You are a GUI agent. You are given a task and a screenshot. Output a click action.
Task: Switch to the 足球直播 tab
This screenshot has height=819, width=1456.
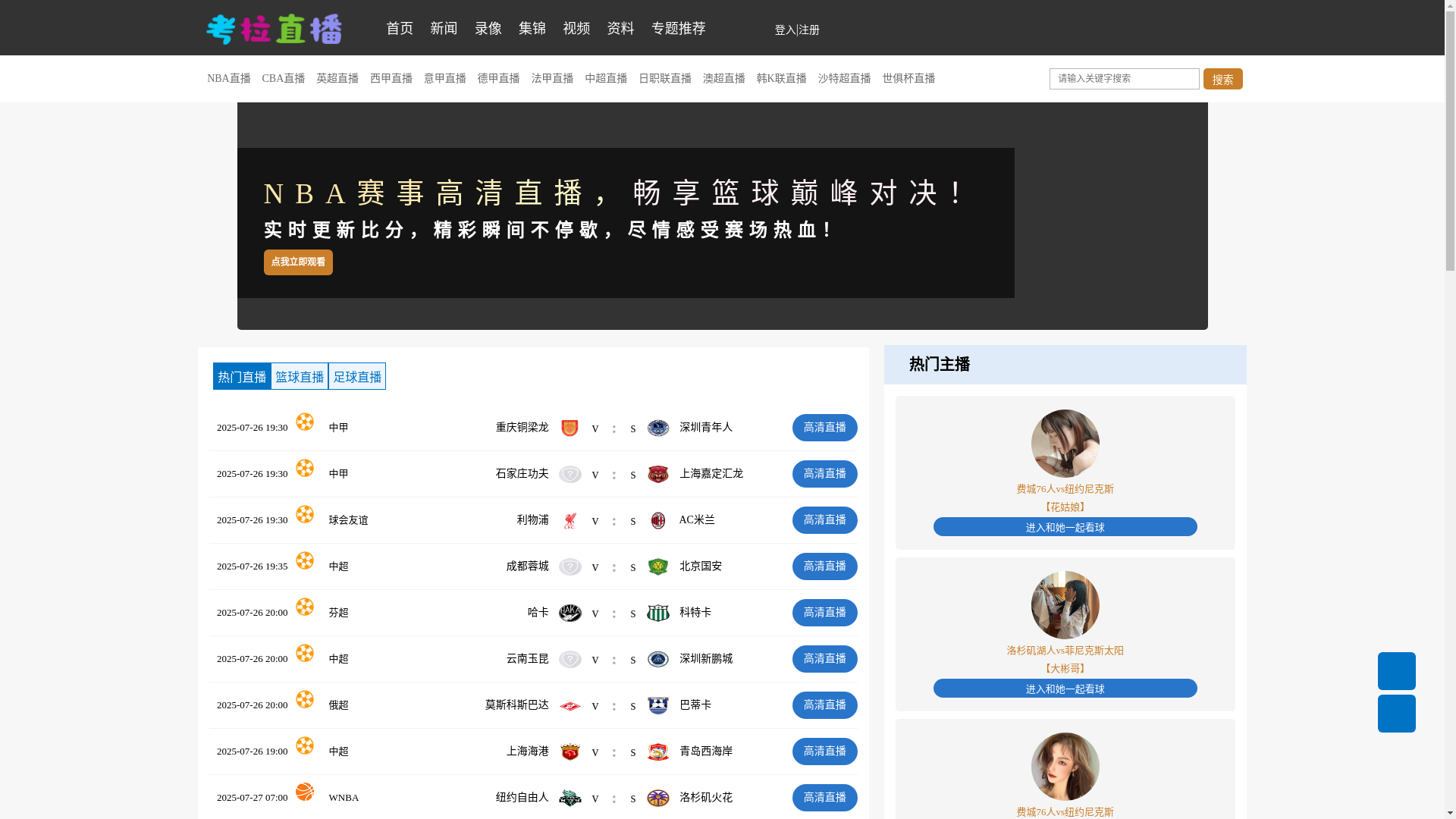[x=357, y=376]
